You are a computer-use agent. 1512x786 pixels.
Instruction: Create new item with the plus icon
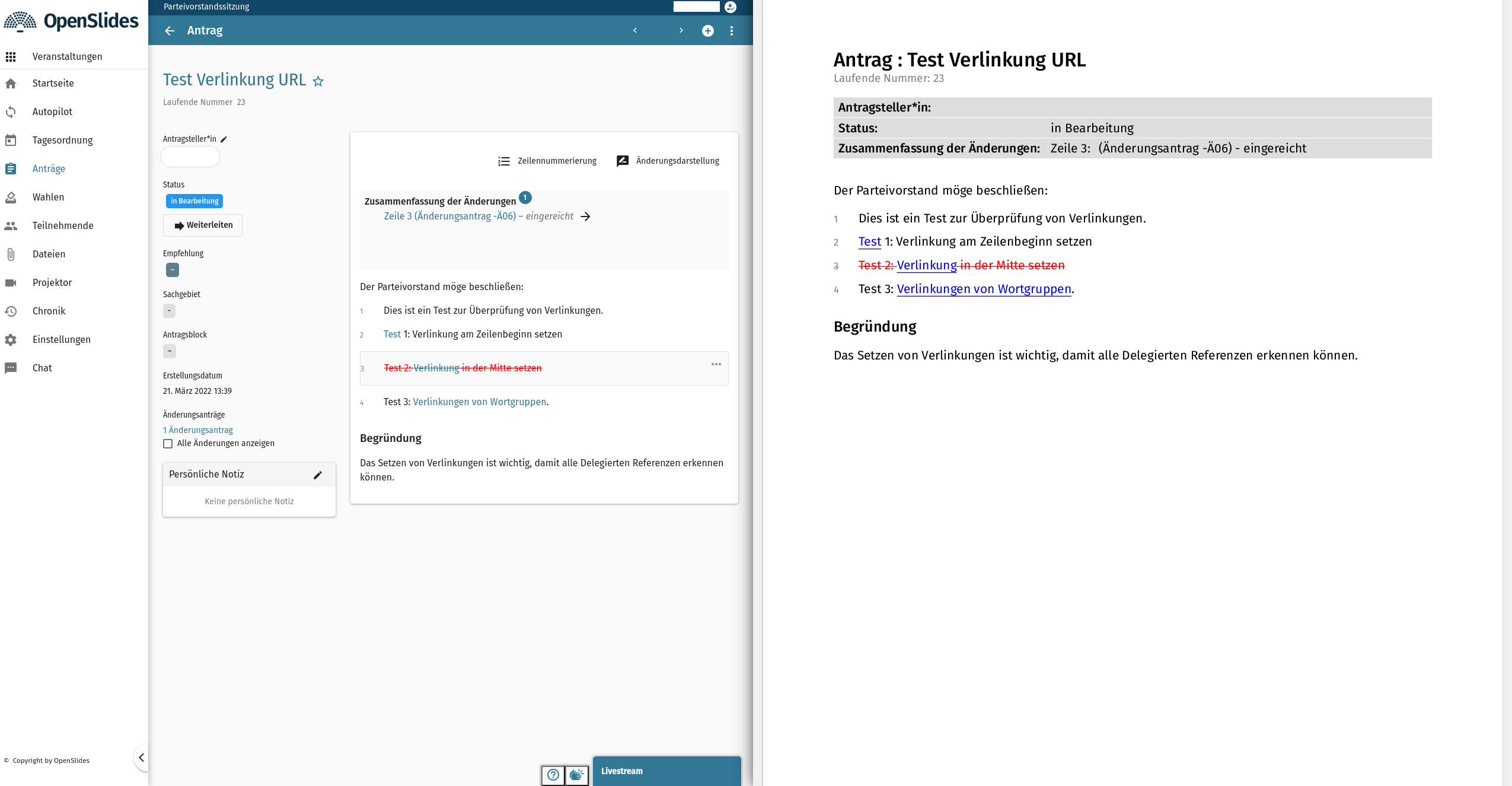[x=707, y=30]
